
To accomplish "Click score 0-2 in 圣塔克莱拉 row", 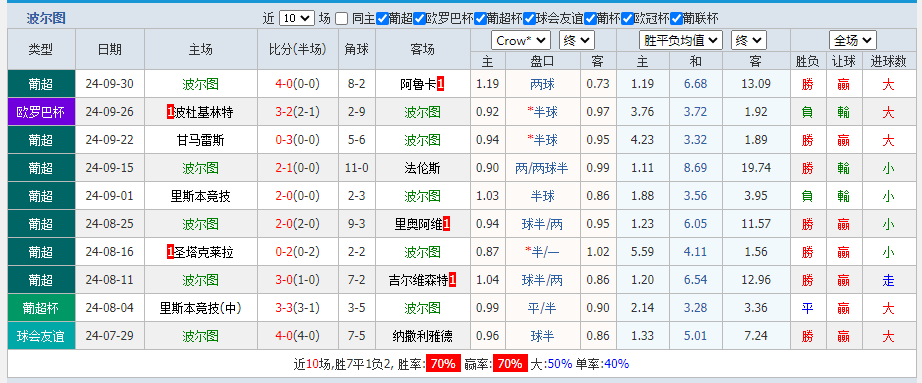I will (x=284, y=252).
